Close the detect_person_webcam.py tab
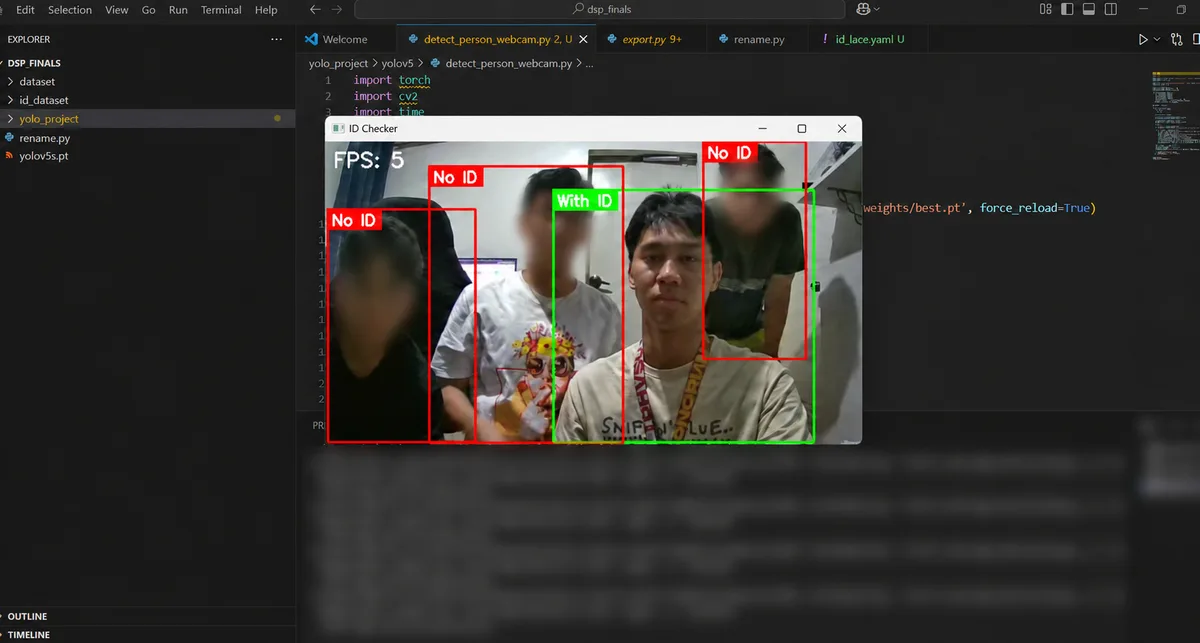 583,40
